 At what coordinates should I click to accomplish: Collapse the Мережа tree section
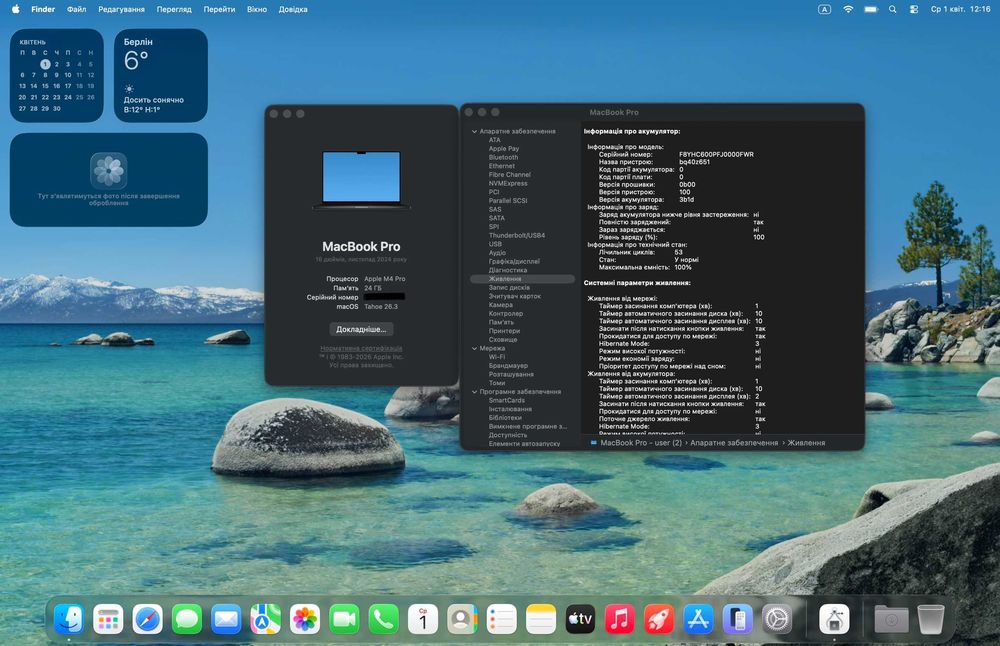pyautogui.click(x=474, y=348)
